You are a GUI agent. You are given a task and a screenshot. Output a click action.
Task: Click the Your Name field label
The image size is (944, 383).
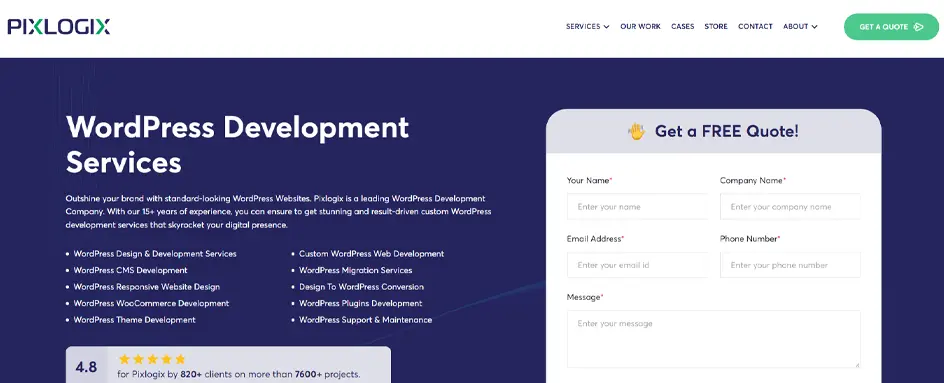(x=589, y=181)
